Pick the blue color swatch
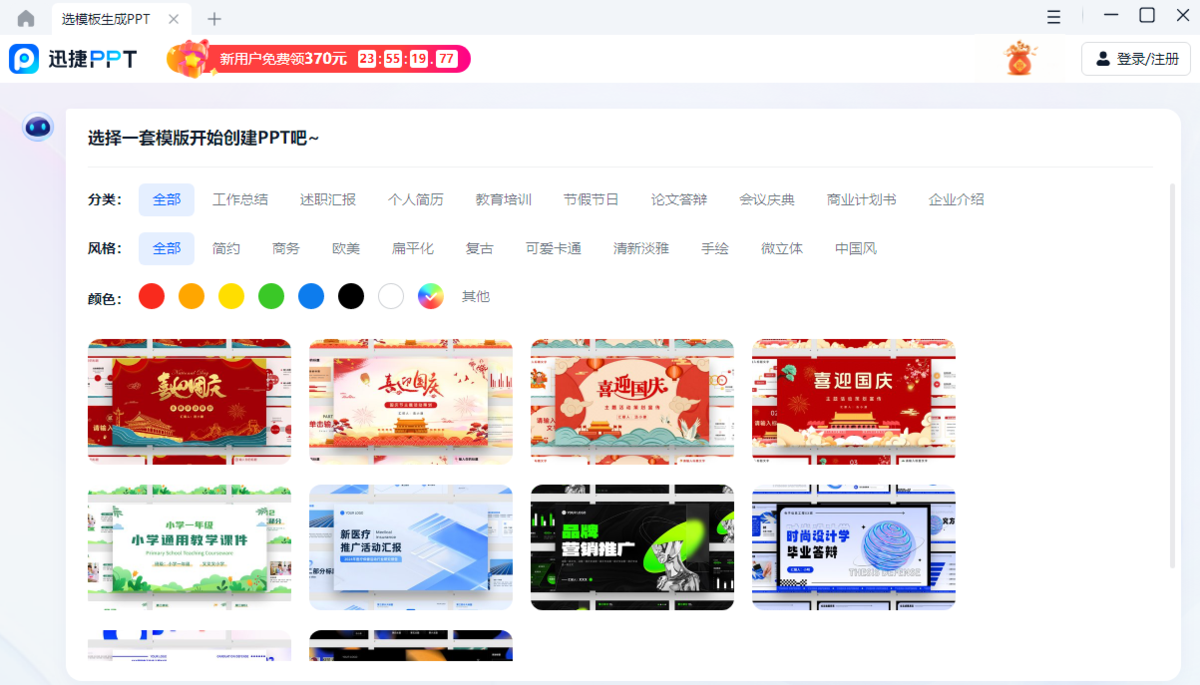1200x685 pixels. (312, 296)
